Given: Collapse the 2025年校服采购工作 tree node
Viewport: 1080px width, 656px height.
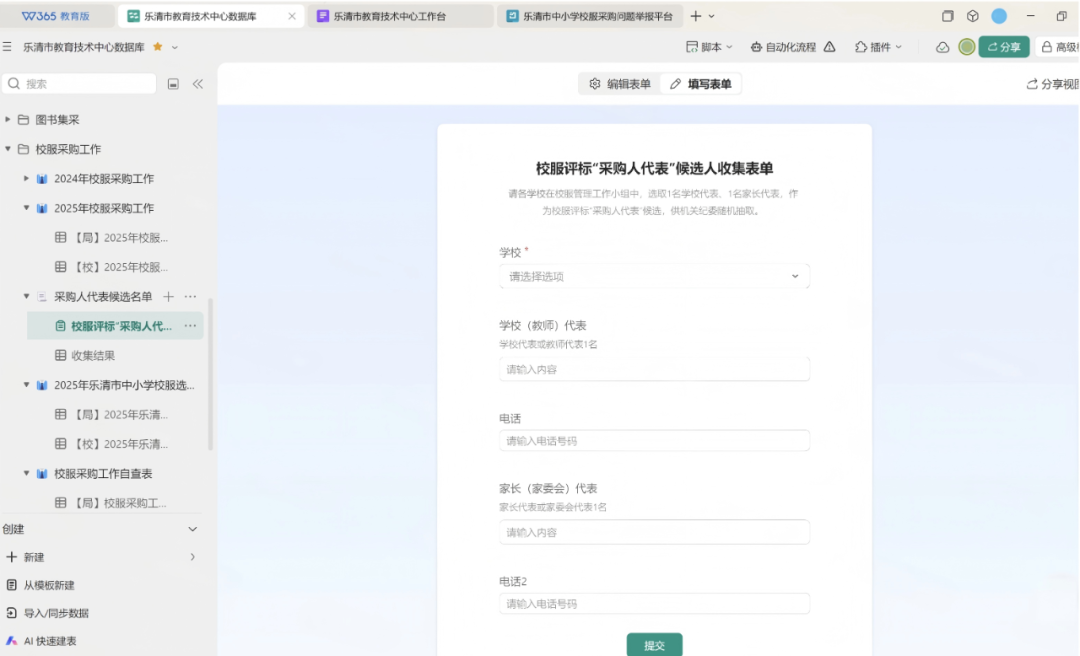Looking at the screenshot, I should [x=25, y=208].
